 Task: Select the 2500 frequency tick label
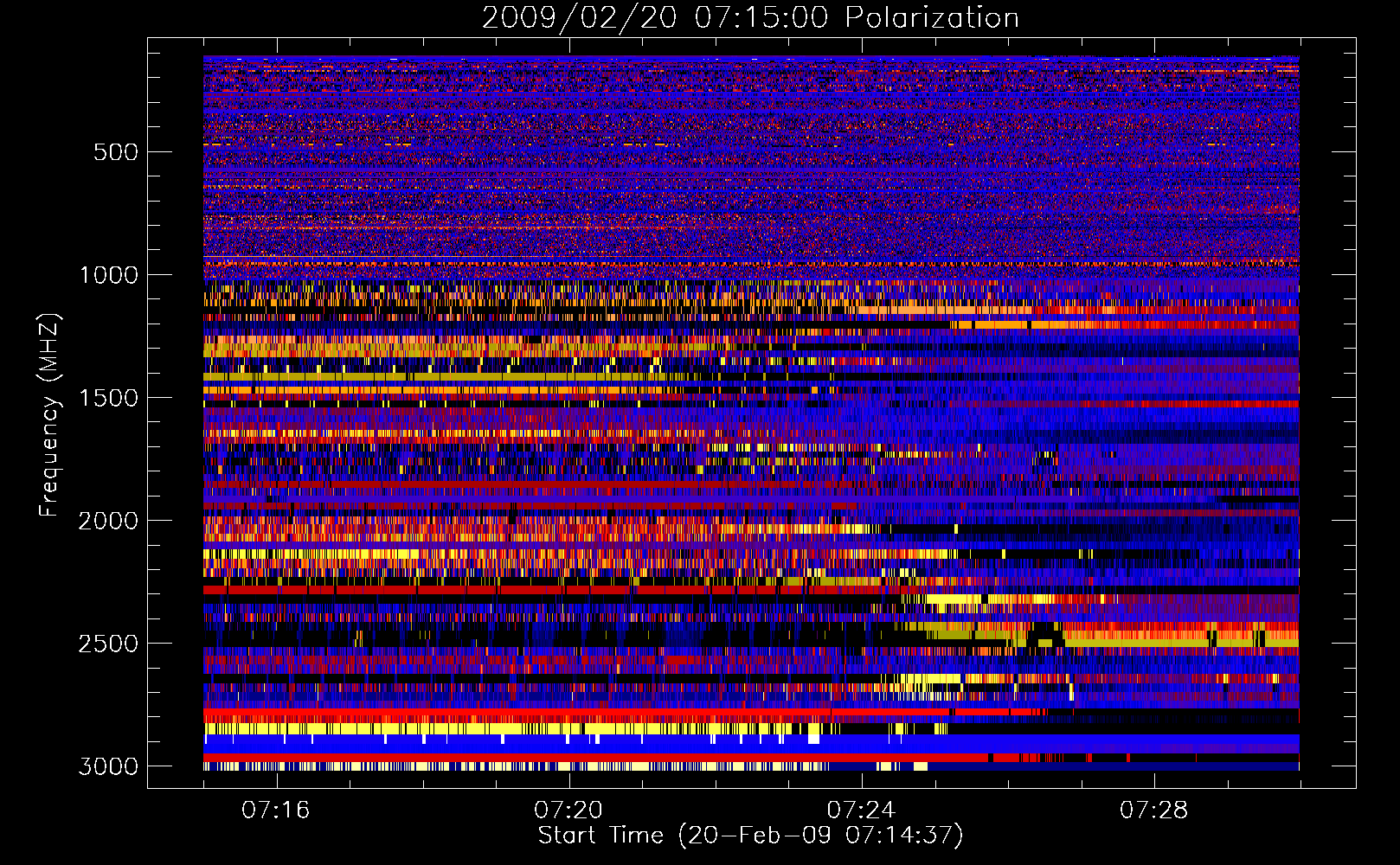108,644
